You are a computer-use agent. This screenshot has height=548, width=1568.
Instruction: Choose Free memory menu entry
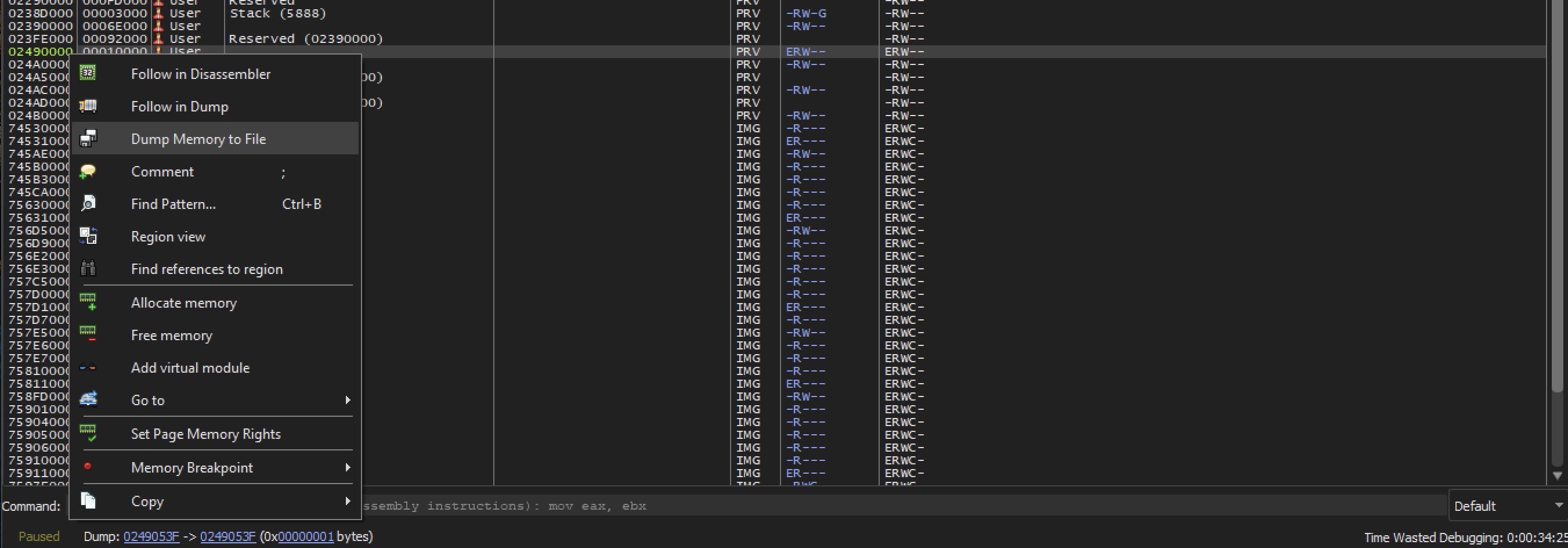(215, 335)
